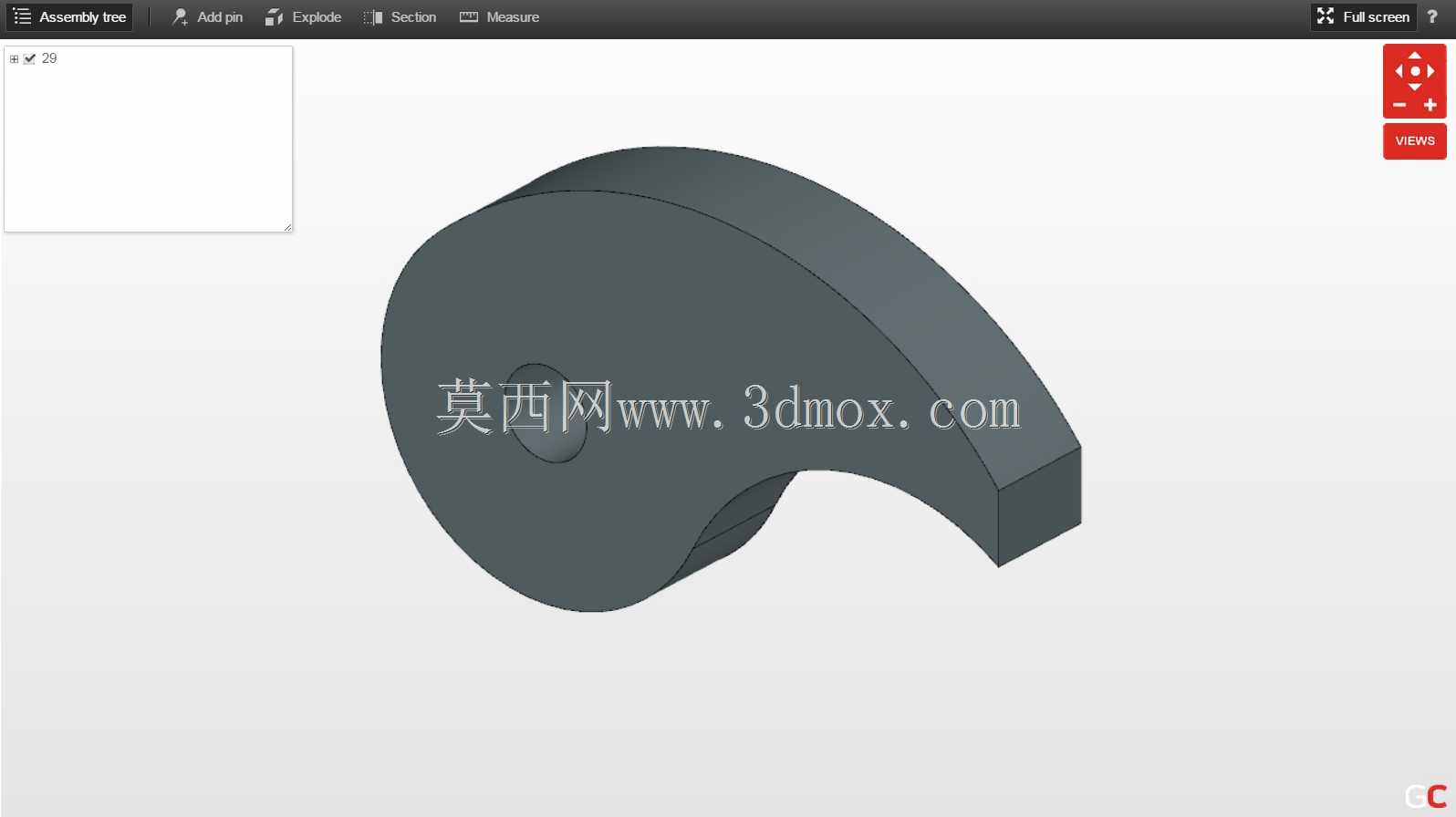Select the Add pin tool
1456x817 pixels.
[207, 17]
